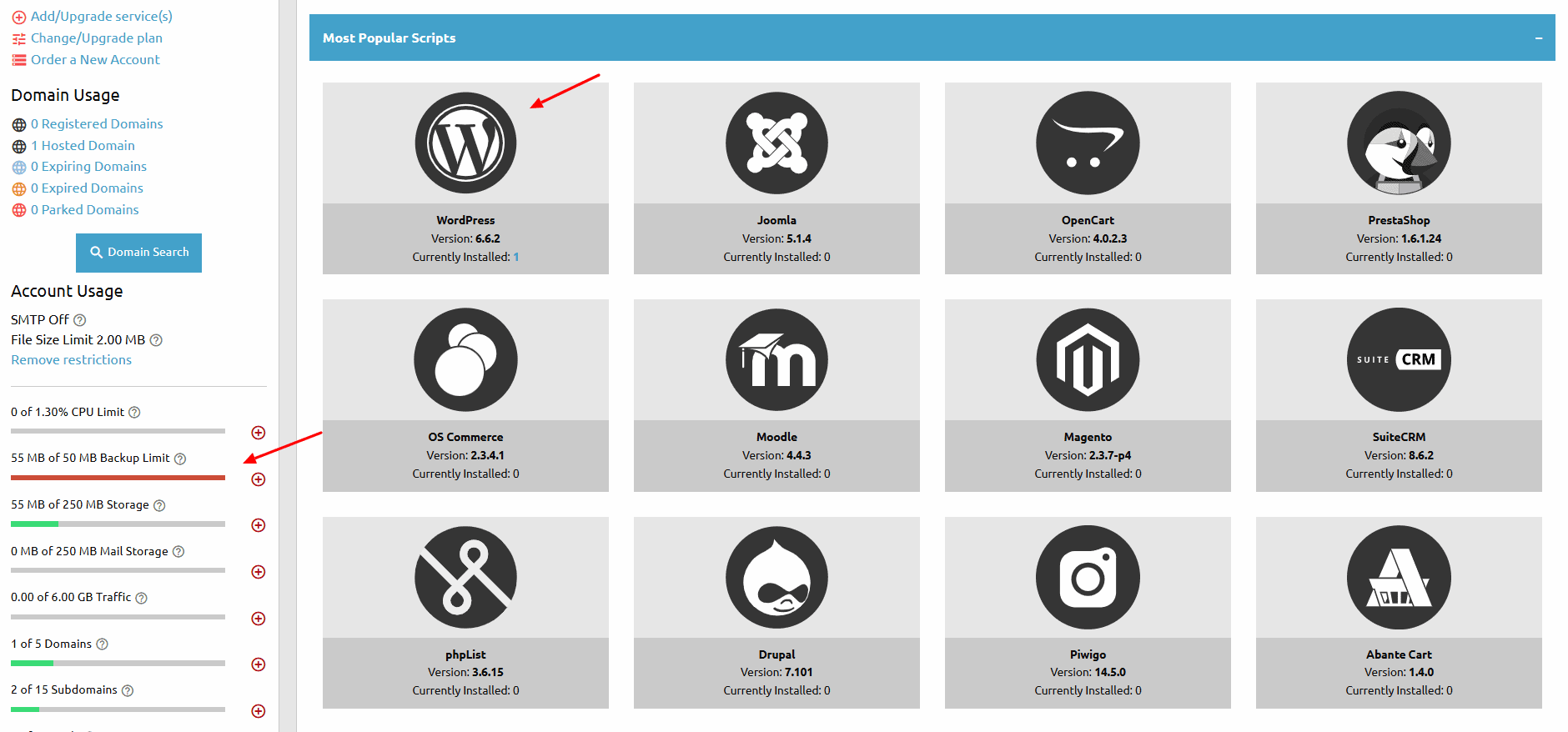Screen dimensions: 1568x732
Task: Upgrade the Backup Limit with plus icon
Action: (259, 479)
